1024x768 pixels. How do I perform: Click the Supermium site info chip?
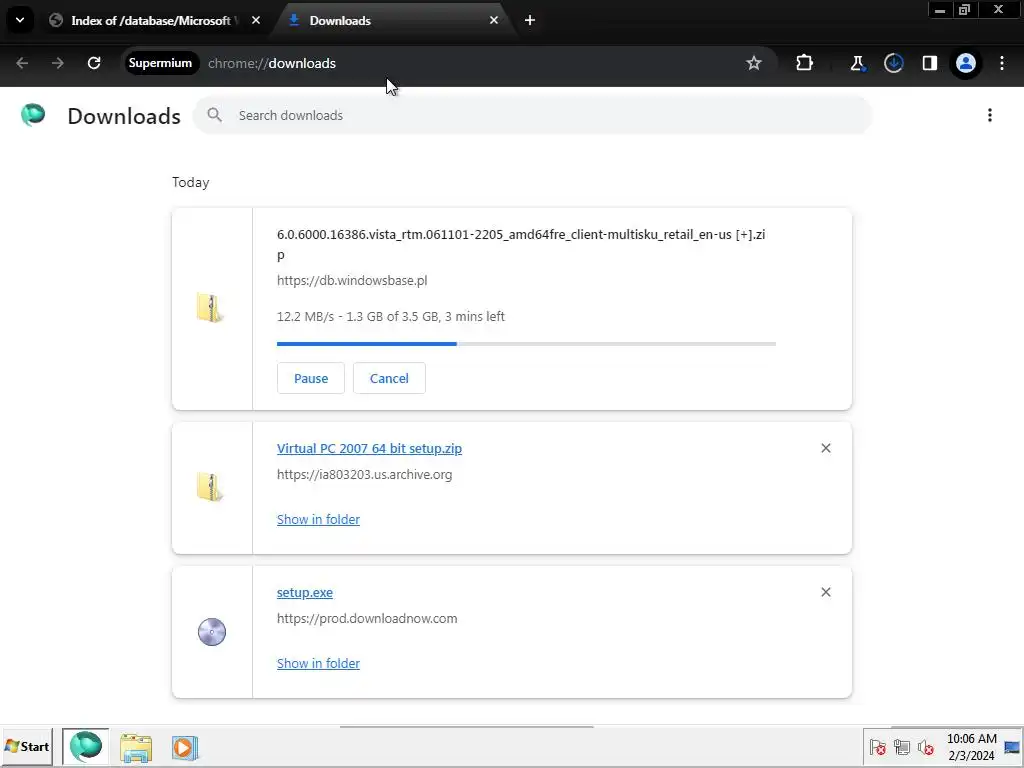[x=160, y=63]
